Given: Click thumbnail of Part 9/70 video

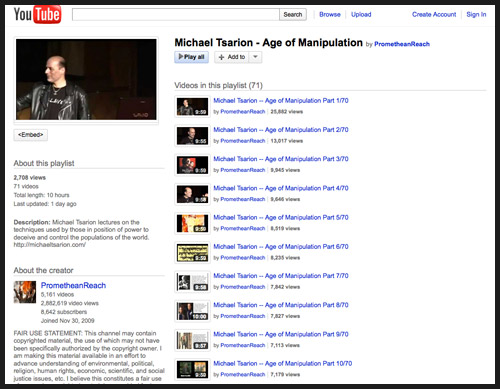Looking at the screenshot, I should coord(192,340).
